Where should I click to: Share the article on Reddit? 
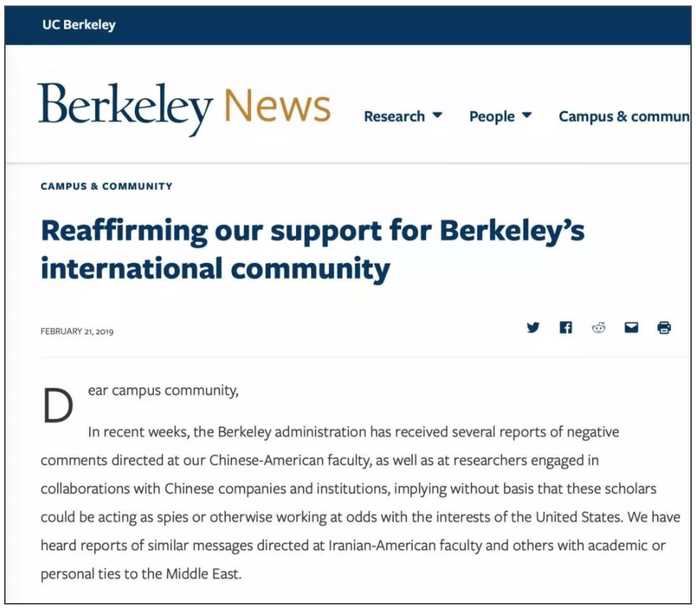598,328
